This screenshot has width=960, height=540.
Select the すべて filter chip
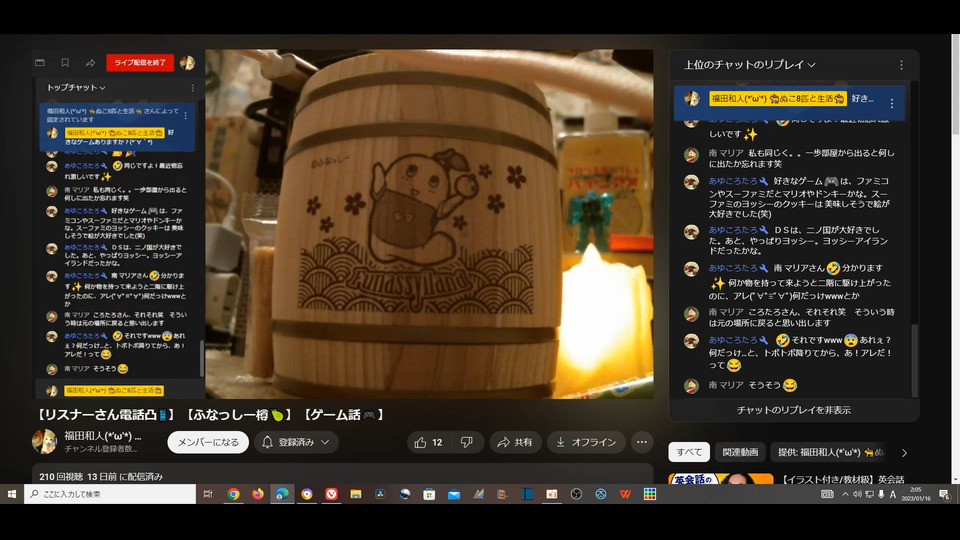[x=689, y=452]
